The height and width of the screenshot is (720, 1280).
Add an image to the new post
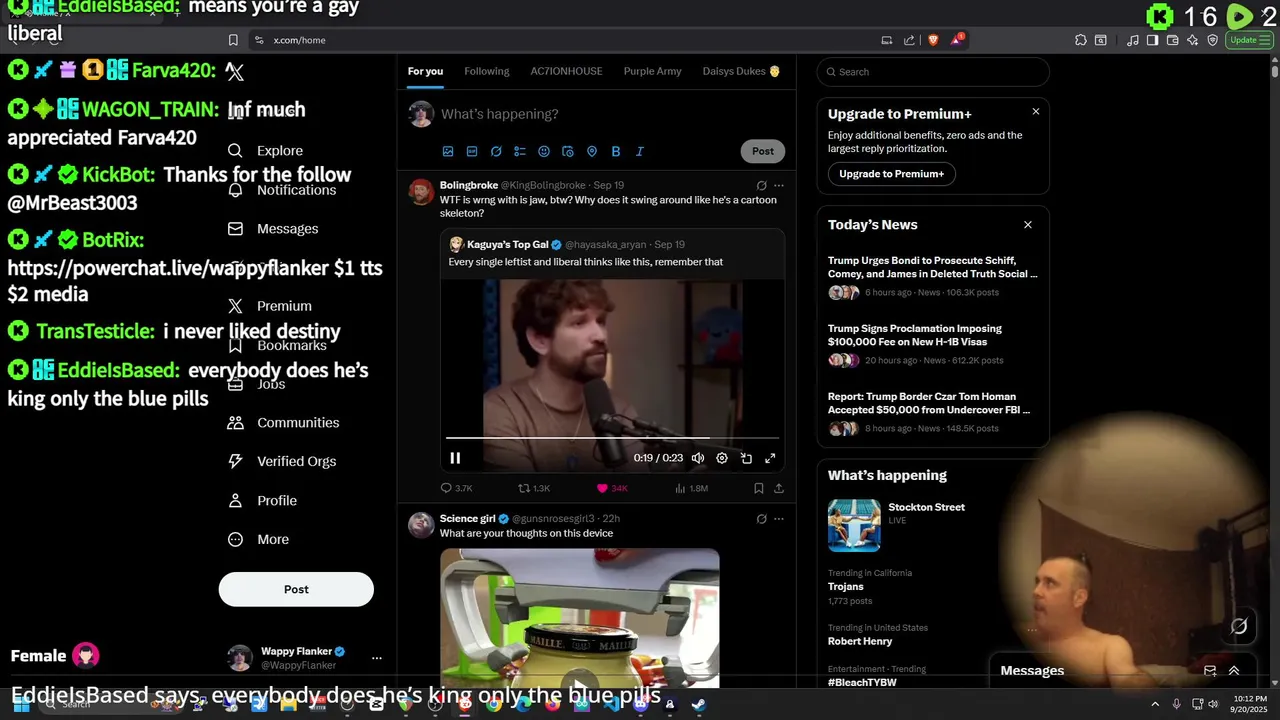pos(448,151)
